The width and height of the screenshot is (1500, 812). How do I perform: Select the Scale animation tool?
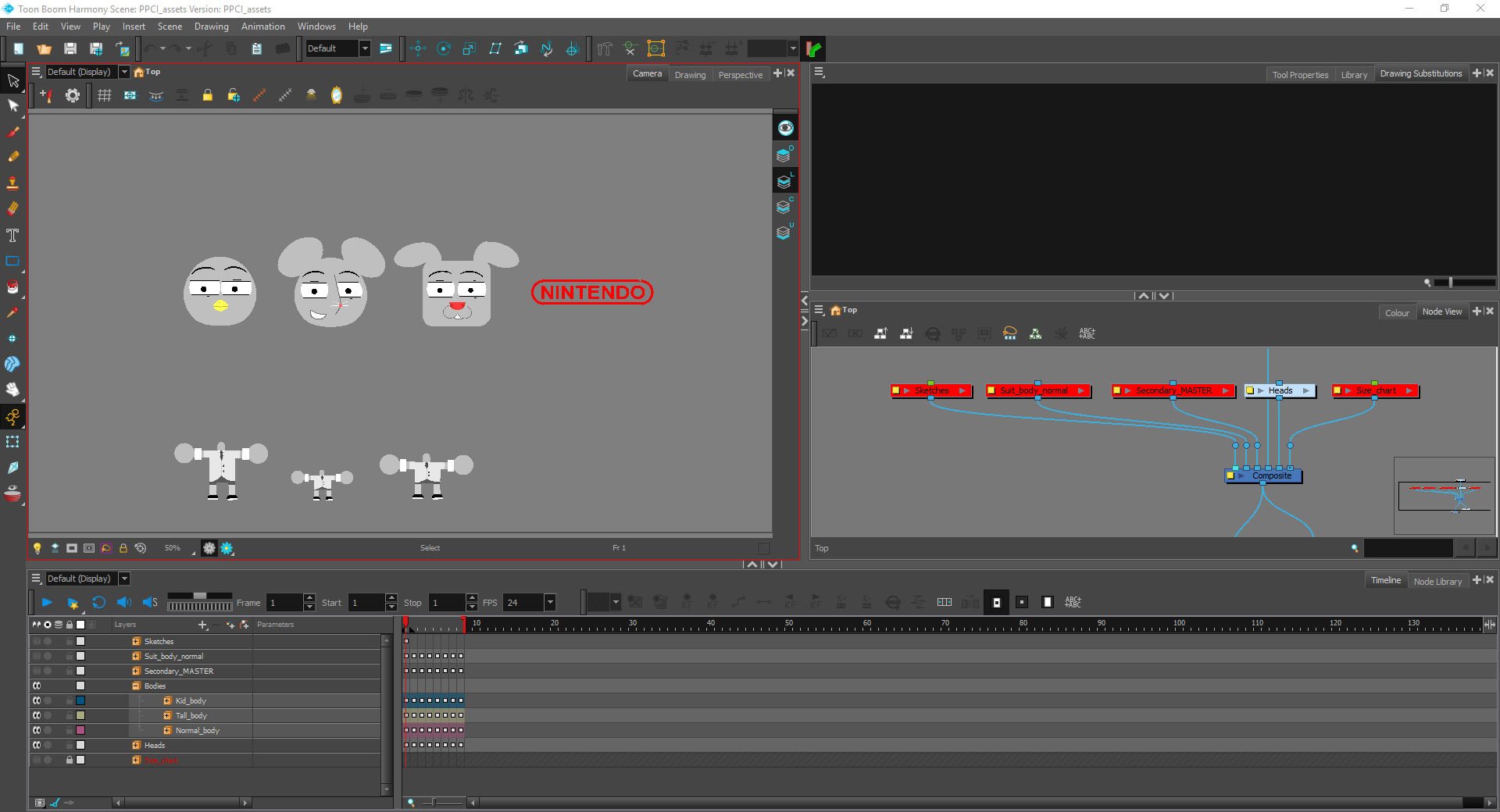[470, 48]
